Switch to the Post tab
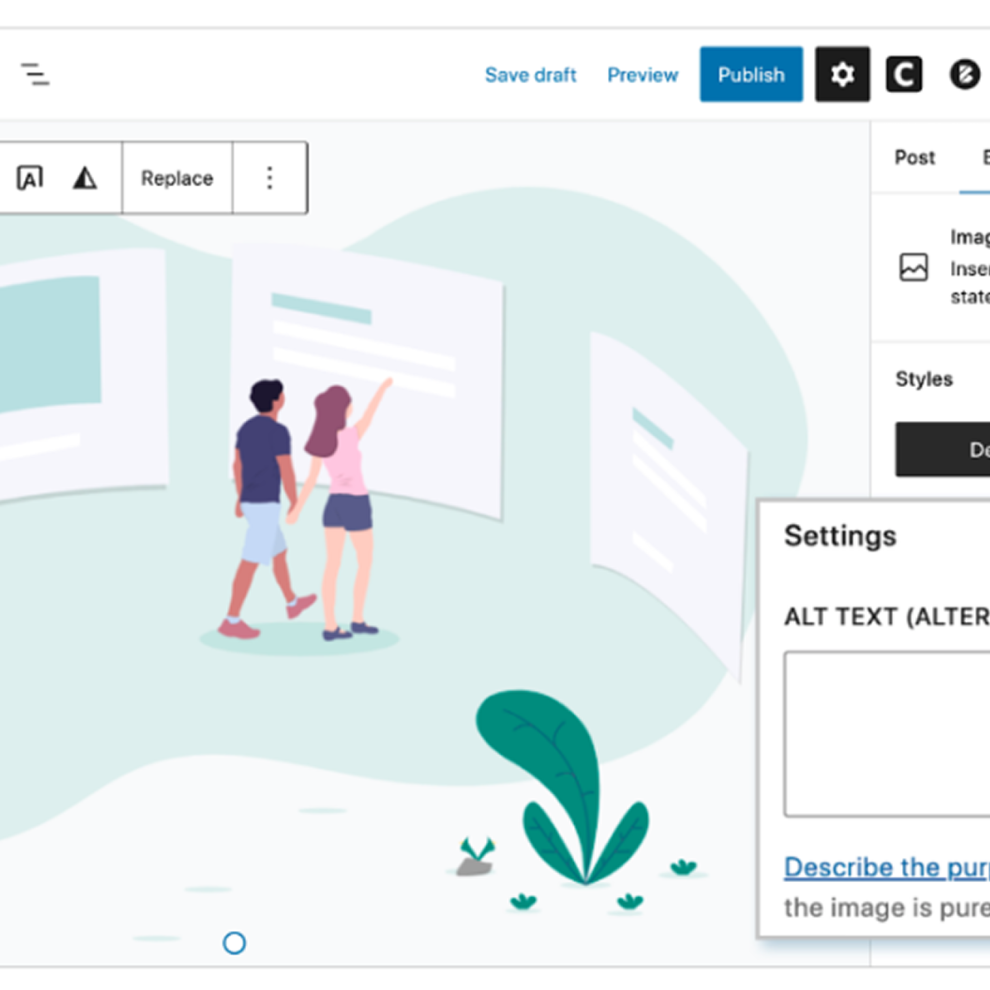990x990 pixels. 914,158
